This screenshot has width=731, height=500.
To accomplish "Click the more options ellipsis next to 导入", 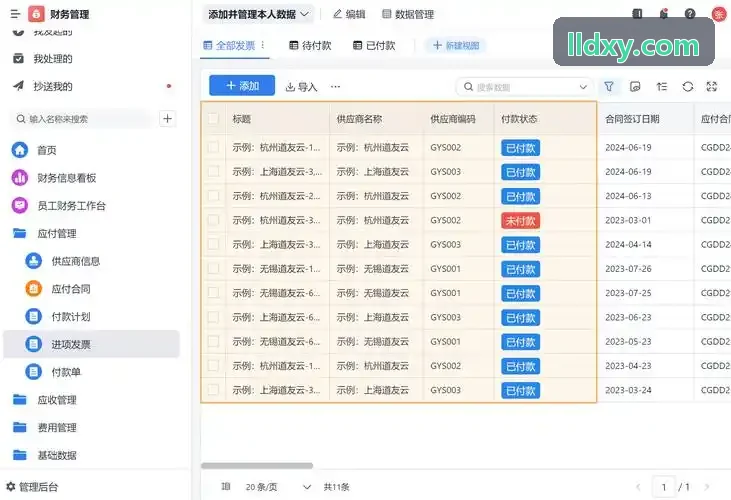I will (335, 87).
